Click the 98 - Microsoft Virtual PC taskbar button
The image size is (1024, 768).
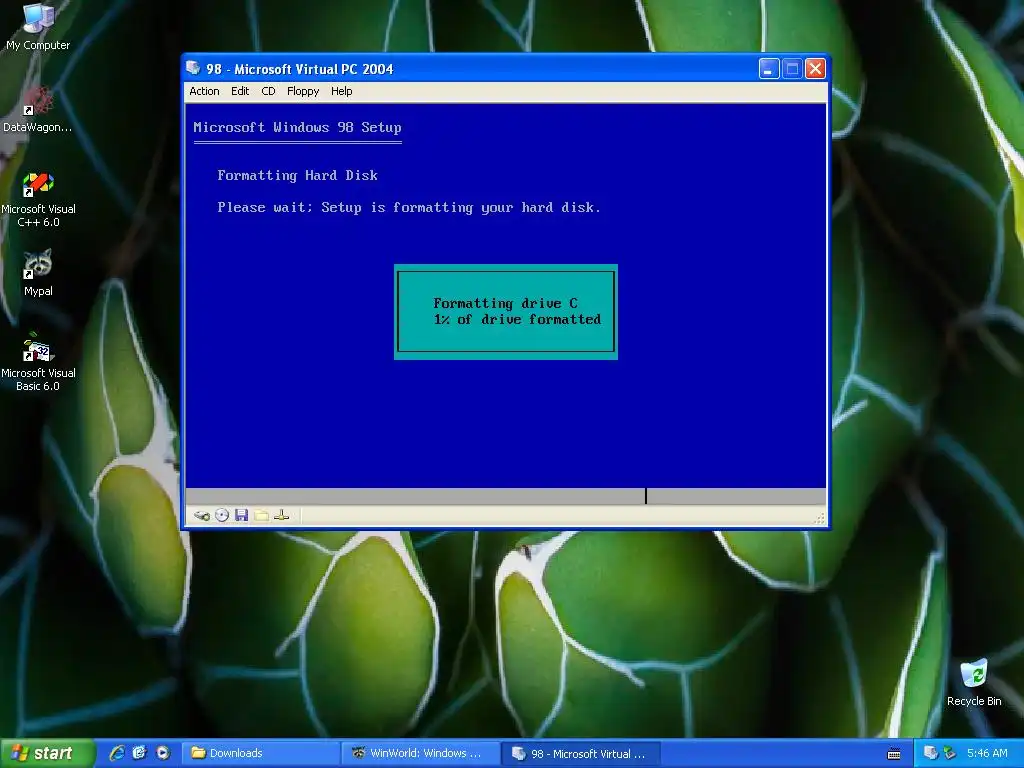pos(580,754)
